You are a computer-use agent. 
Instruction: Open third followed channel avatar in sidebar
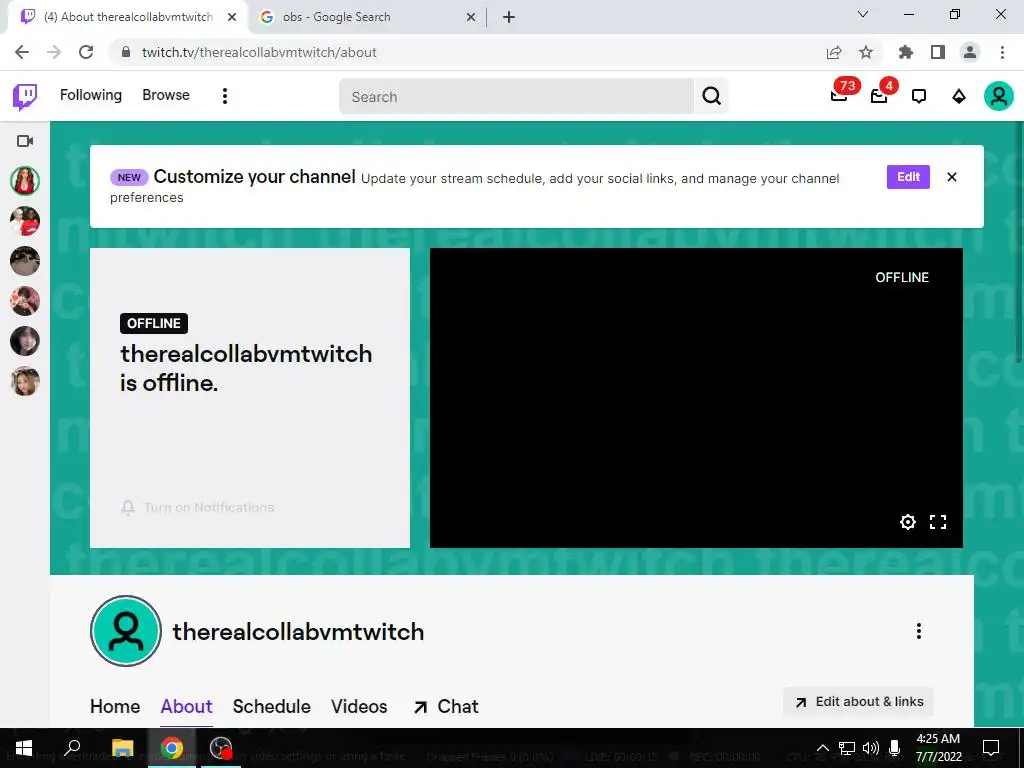click(x=25, y=261)
